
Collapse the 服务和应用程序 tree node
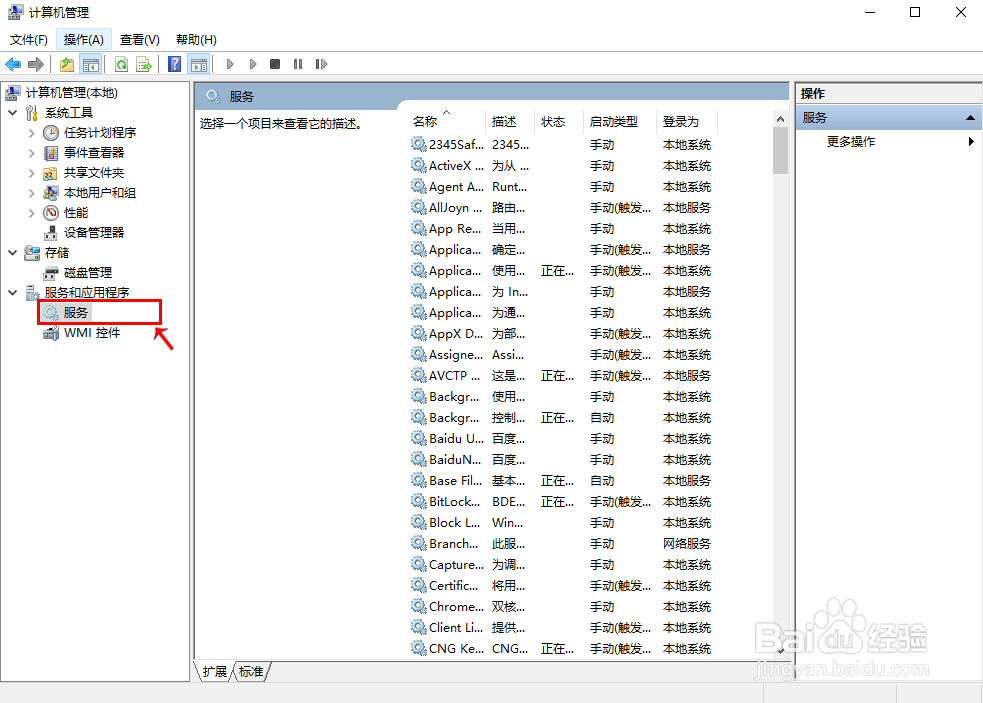coord(13,293)
